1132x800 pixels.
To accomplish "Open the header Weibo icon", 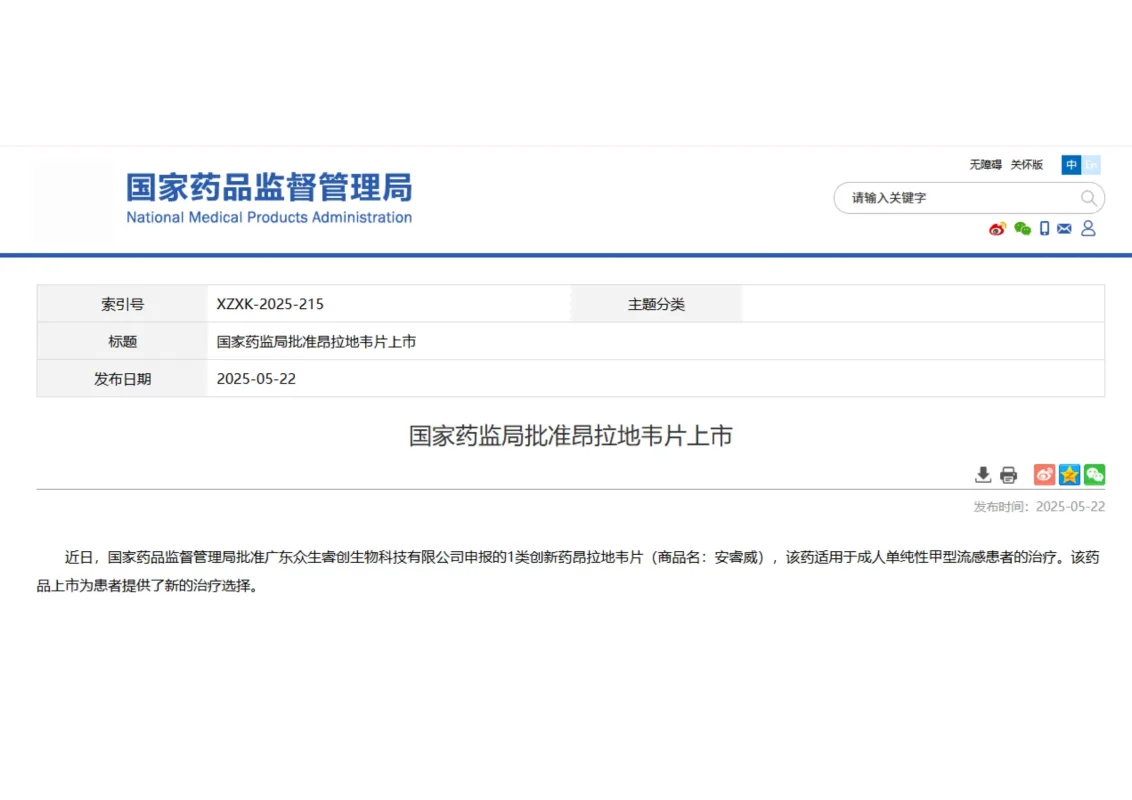I will click(x=997, y=229).
